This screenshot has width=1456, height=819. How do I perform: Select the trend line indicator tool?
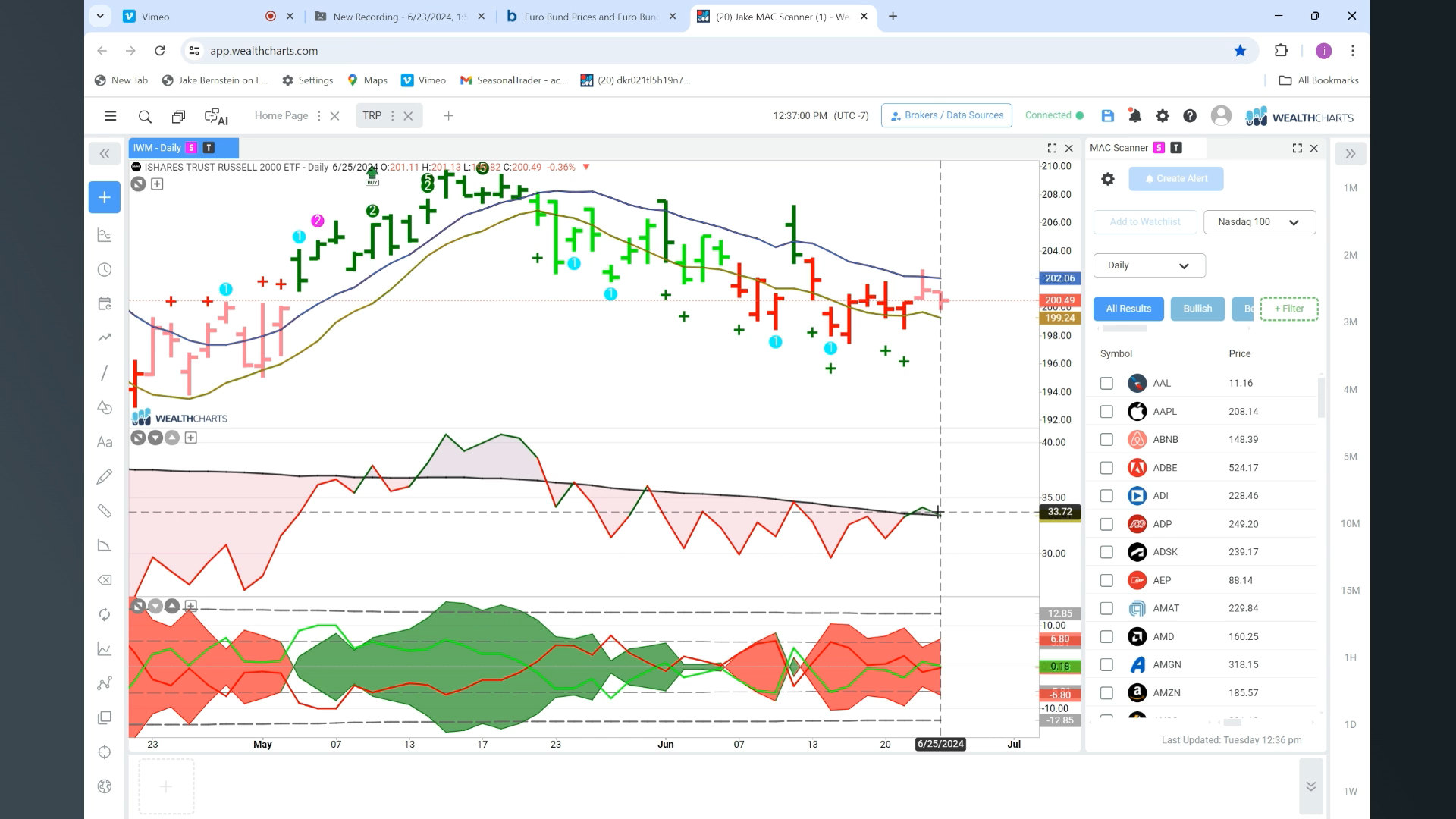[105, 337]
